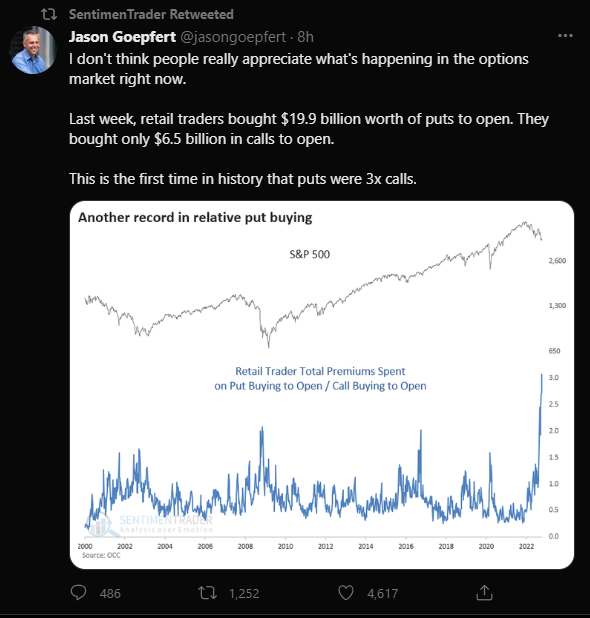
Task: Open the chart titled Another record in relative put buying
Action: (x=322, y=385)
